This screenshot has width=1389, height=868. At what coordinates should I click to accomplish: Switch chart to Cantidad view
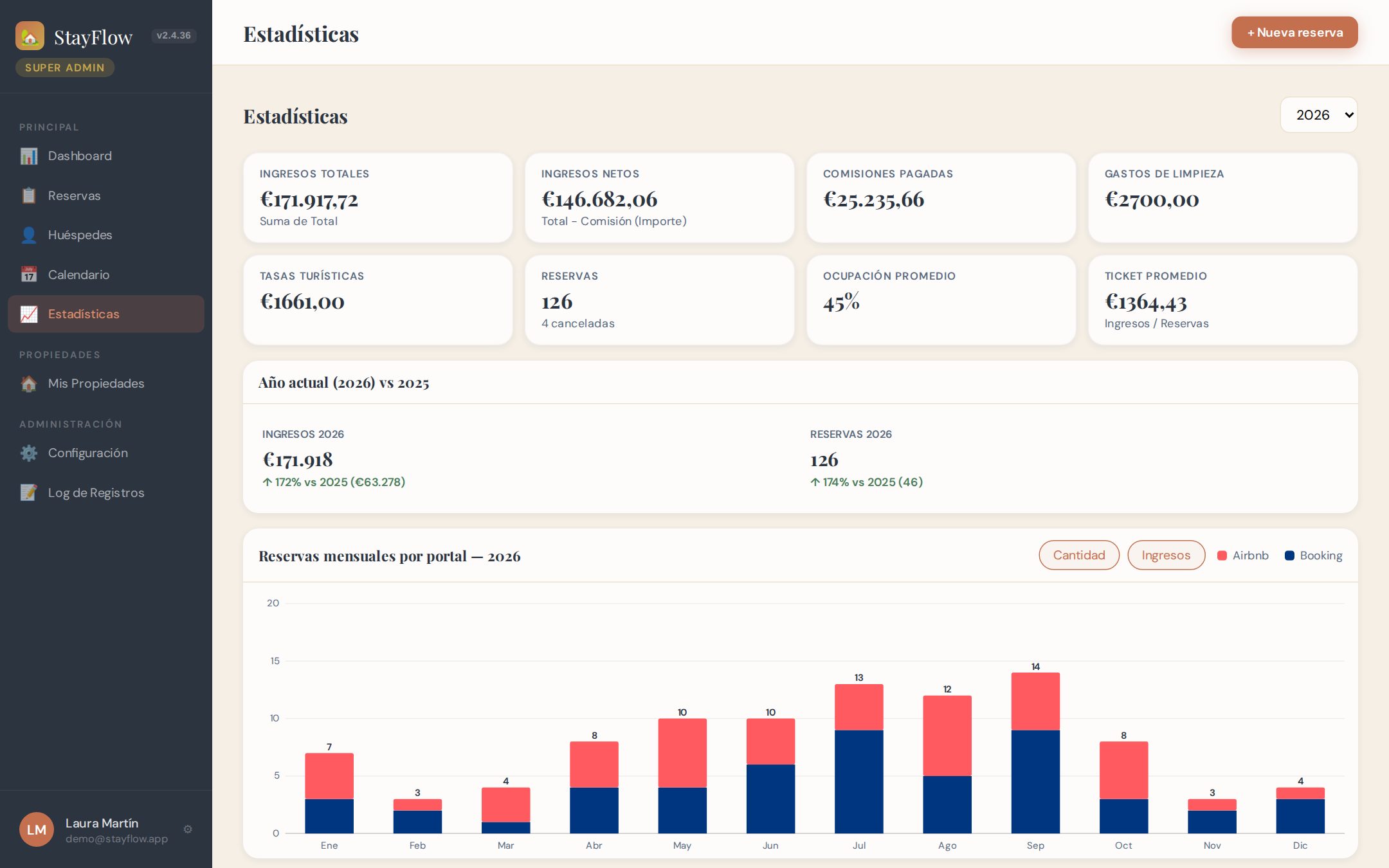coord(1079,555)
